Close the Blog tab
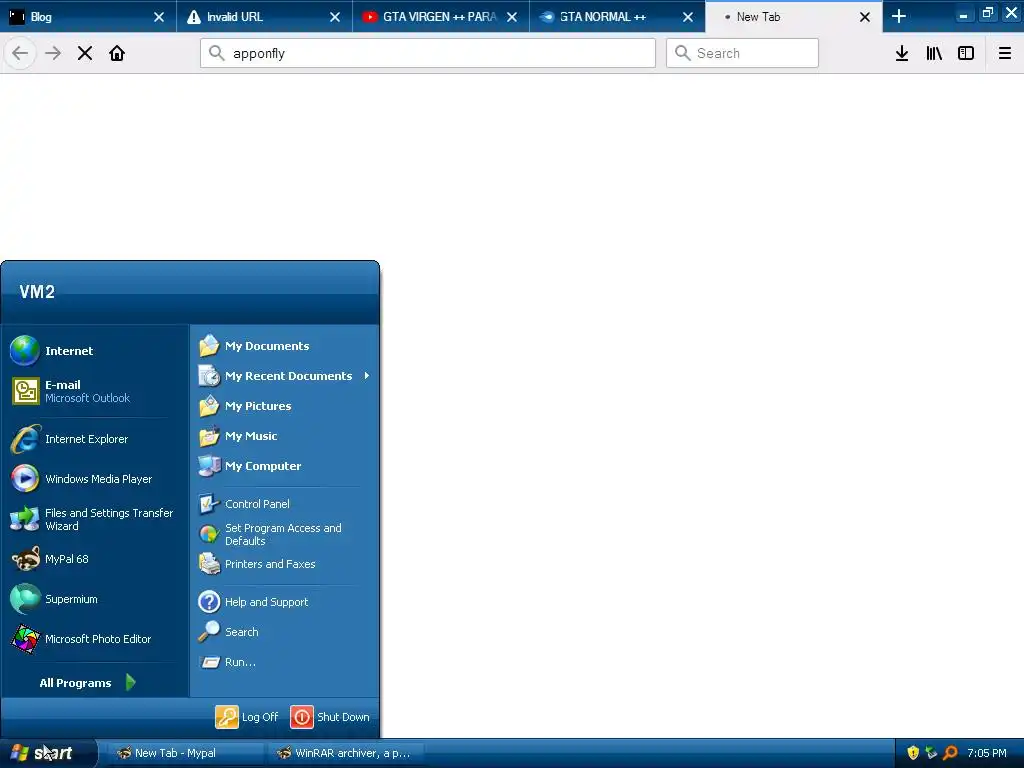 click(x=159, y=17)
